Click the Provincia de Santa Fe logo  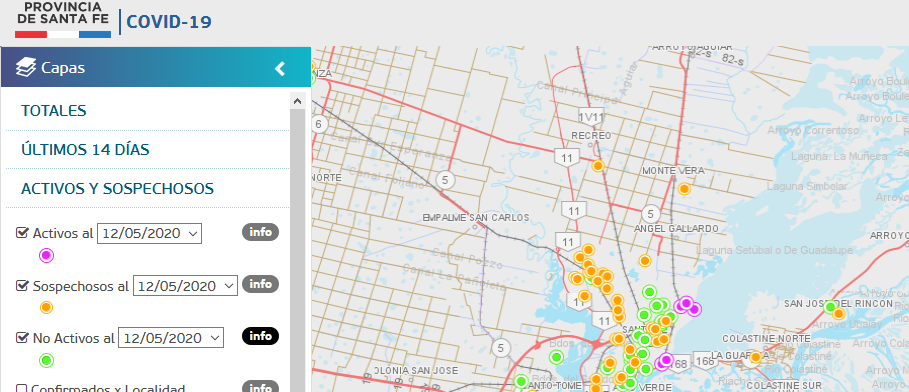point(63,20)
